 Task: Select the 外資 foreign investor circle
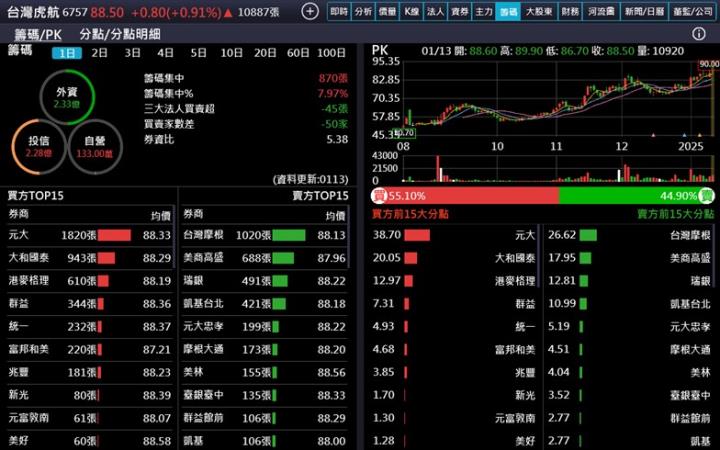point(68,97)
